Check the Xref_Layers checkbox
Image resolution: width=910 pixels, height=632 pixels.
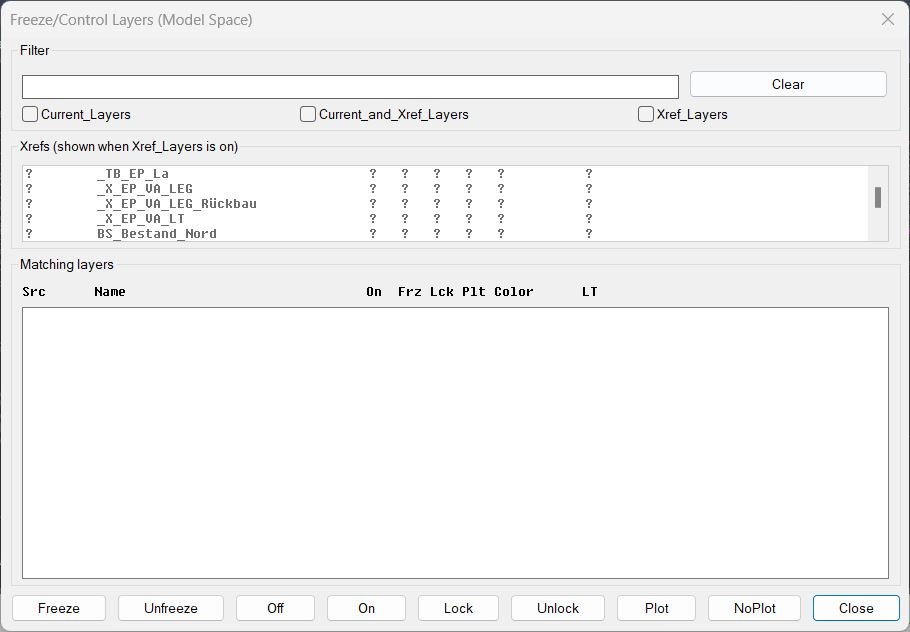(x=647, y=114)
